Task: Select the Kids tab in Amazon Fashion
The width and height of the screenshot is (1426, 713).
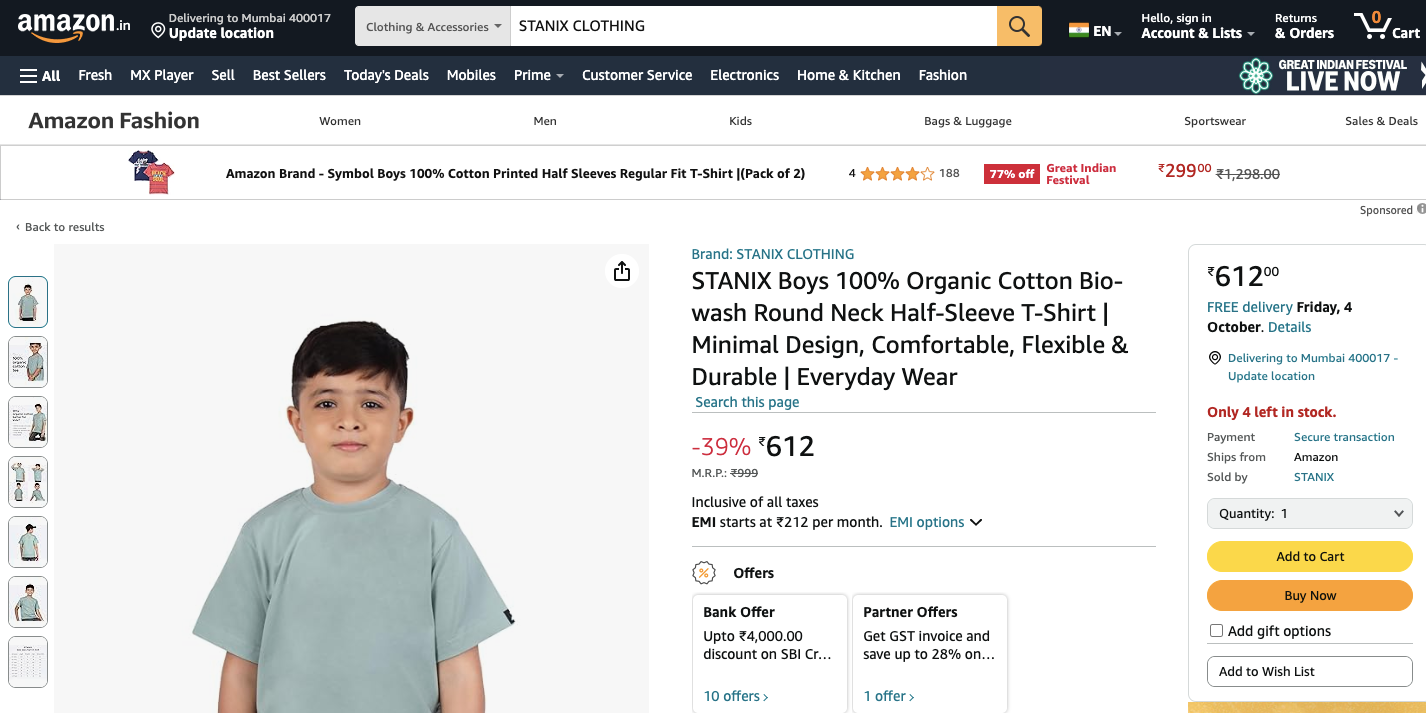Action: pyautogui.click(x=740, y=121)
